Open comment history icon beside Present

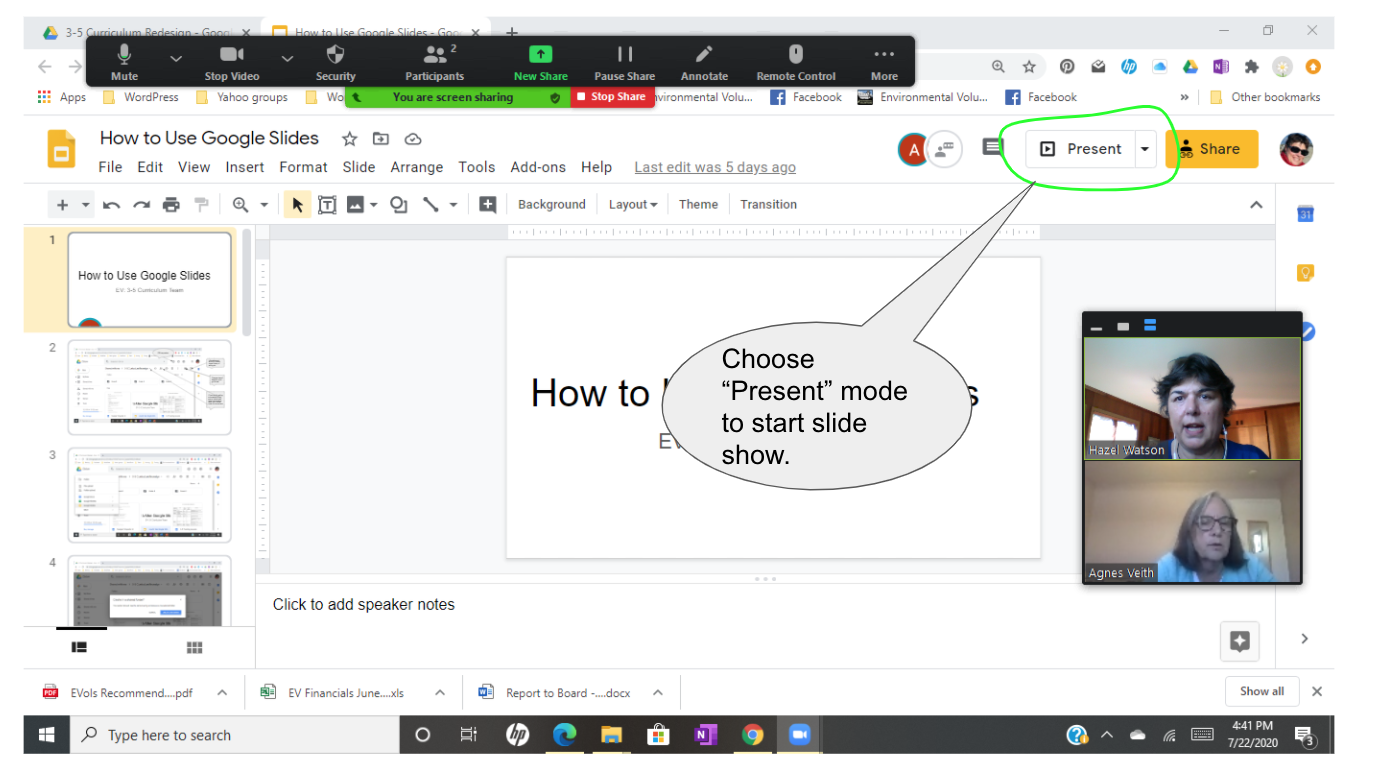click(x=992, y=148)
